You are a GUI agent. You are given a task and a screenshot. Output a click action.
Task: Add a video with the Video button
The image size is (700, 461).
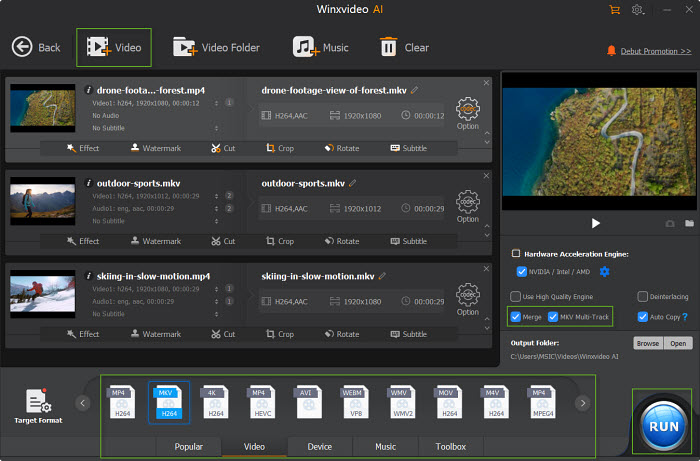(114, 47)
